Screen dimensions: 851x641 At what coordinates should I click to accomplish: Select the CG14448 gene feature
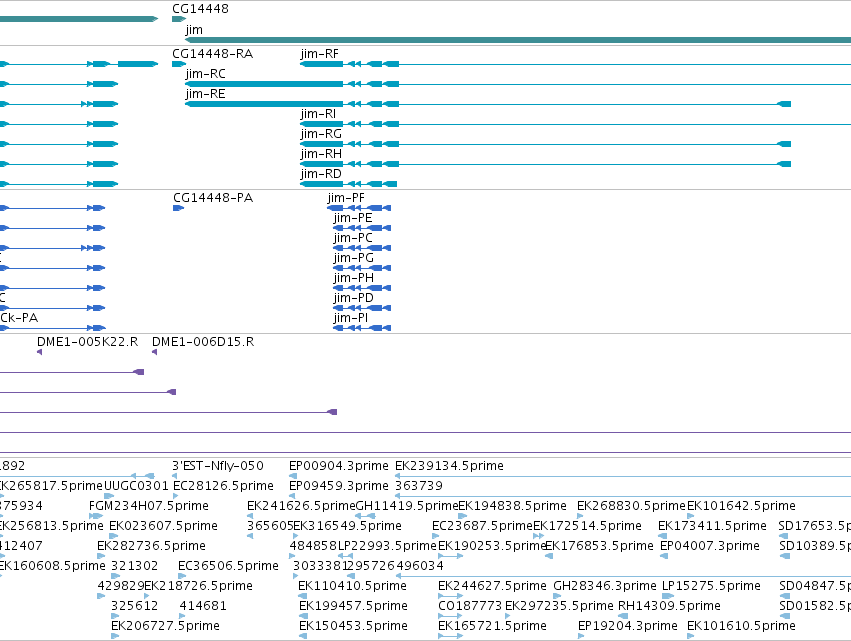pos(179,19)
